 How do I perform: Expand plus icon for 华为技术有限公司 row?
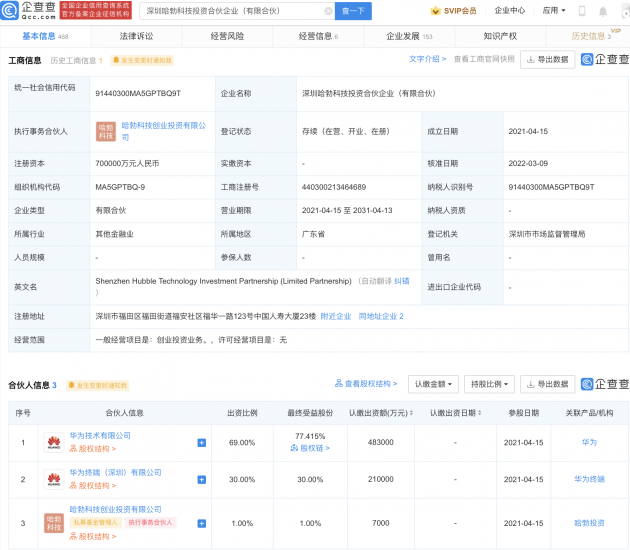[202, 443]
